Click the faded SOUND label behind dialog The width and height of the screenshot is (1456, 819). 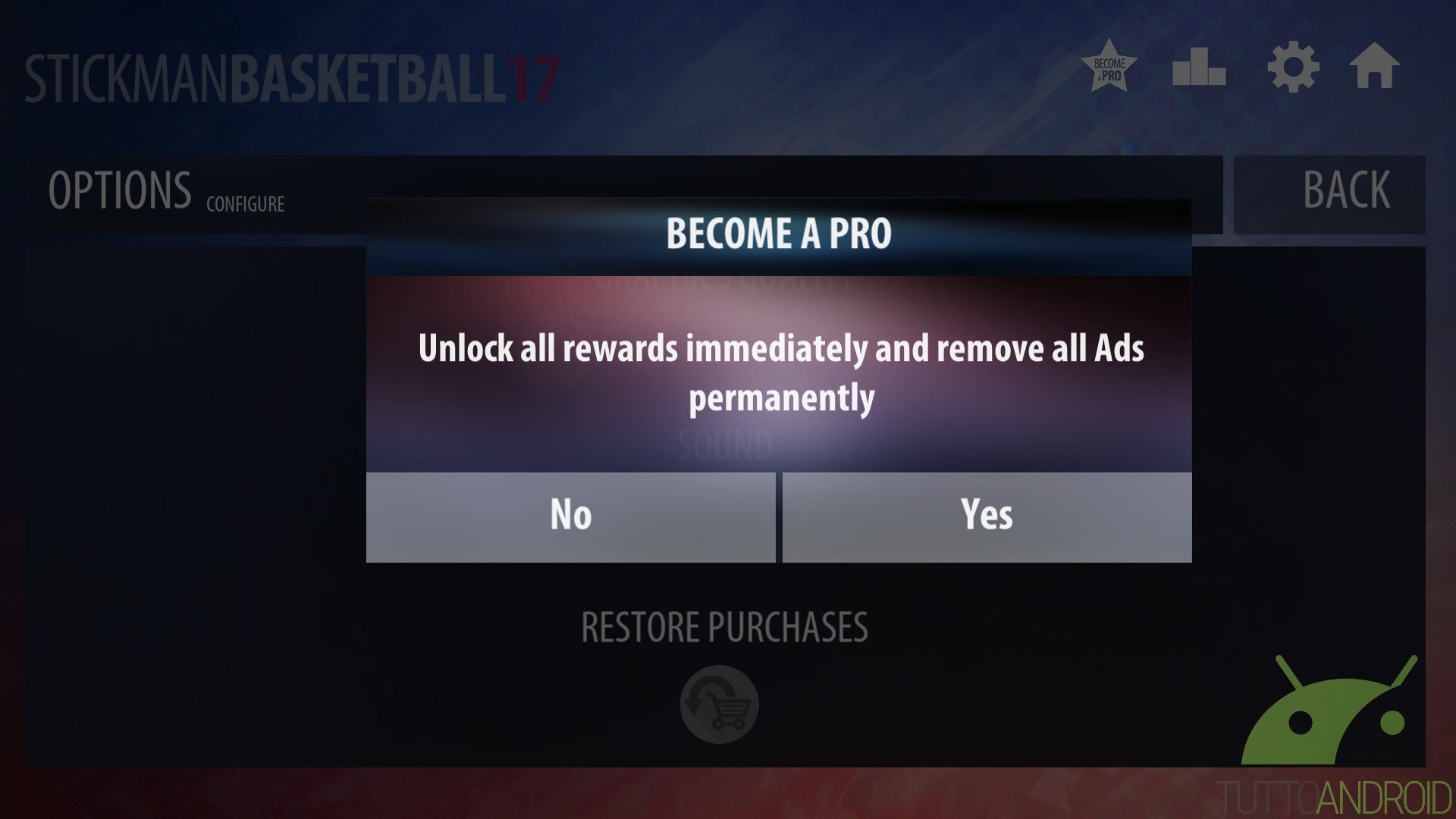(x=724, y=445)
